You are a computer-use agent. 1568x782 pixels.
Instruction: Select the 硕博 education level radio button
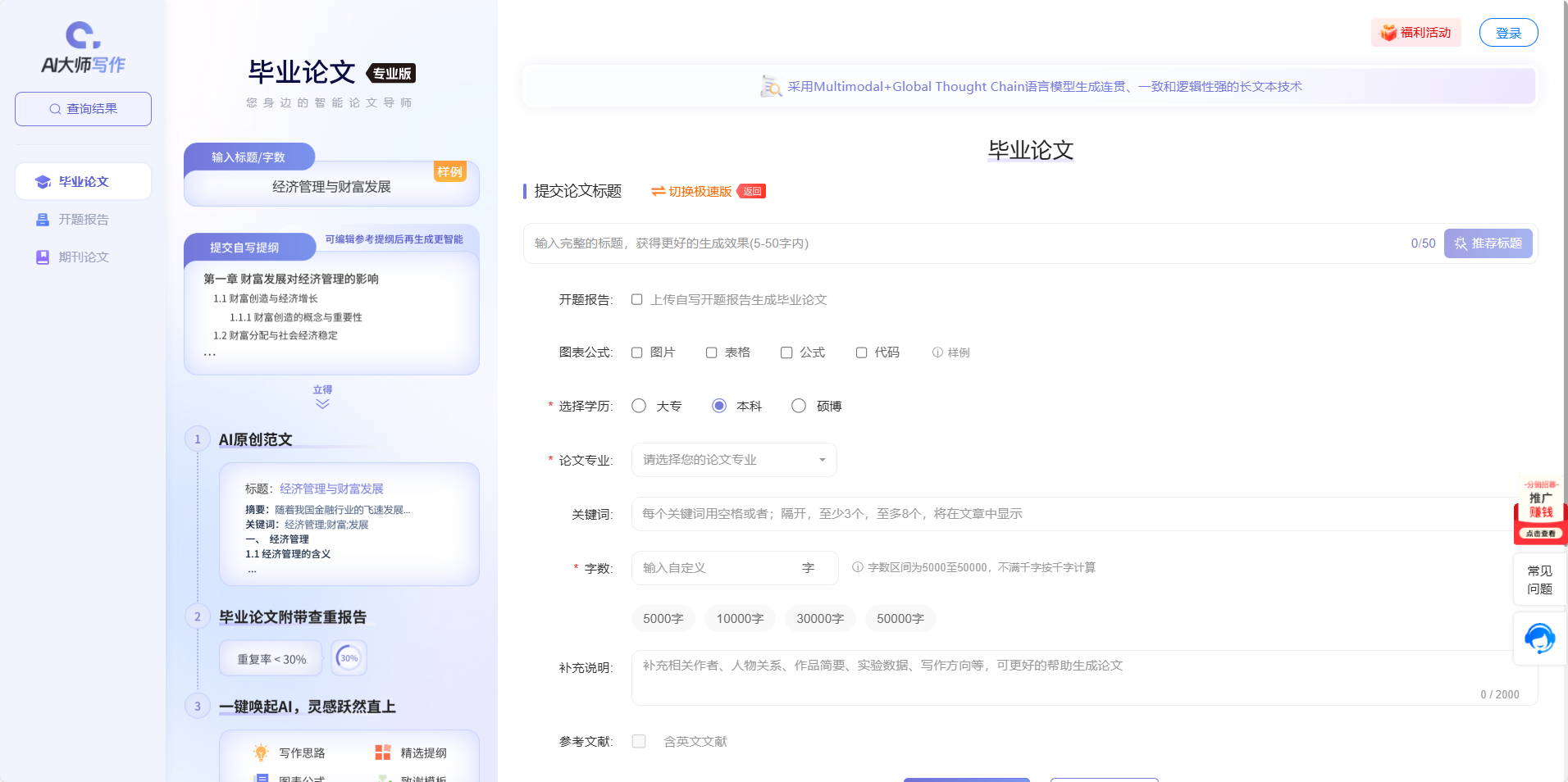click(798, 405)
